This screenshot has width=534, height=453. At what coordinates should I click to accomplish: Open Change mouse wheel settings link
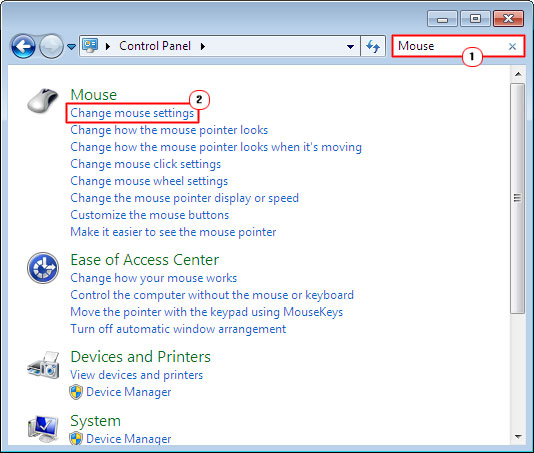[x=149, y=181]
